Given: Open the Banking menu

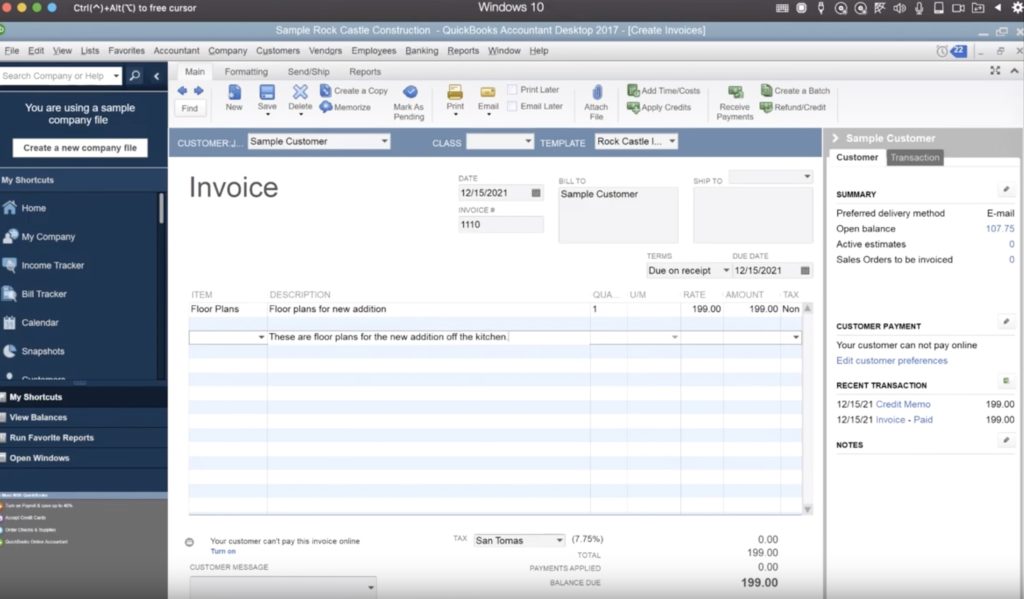Looking at the screenshot, I should point(422,51).
